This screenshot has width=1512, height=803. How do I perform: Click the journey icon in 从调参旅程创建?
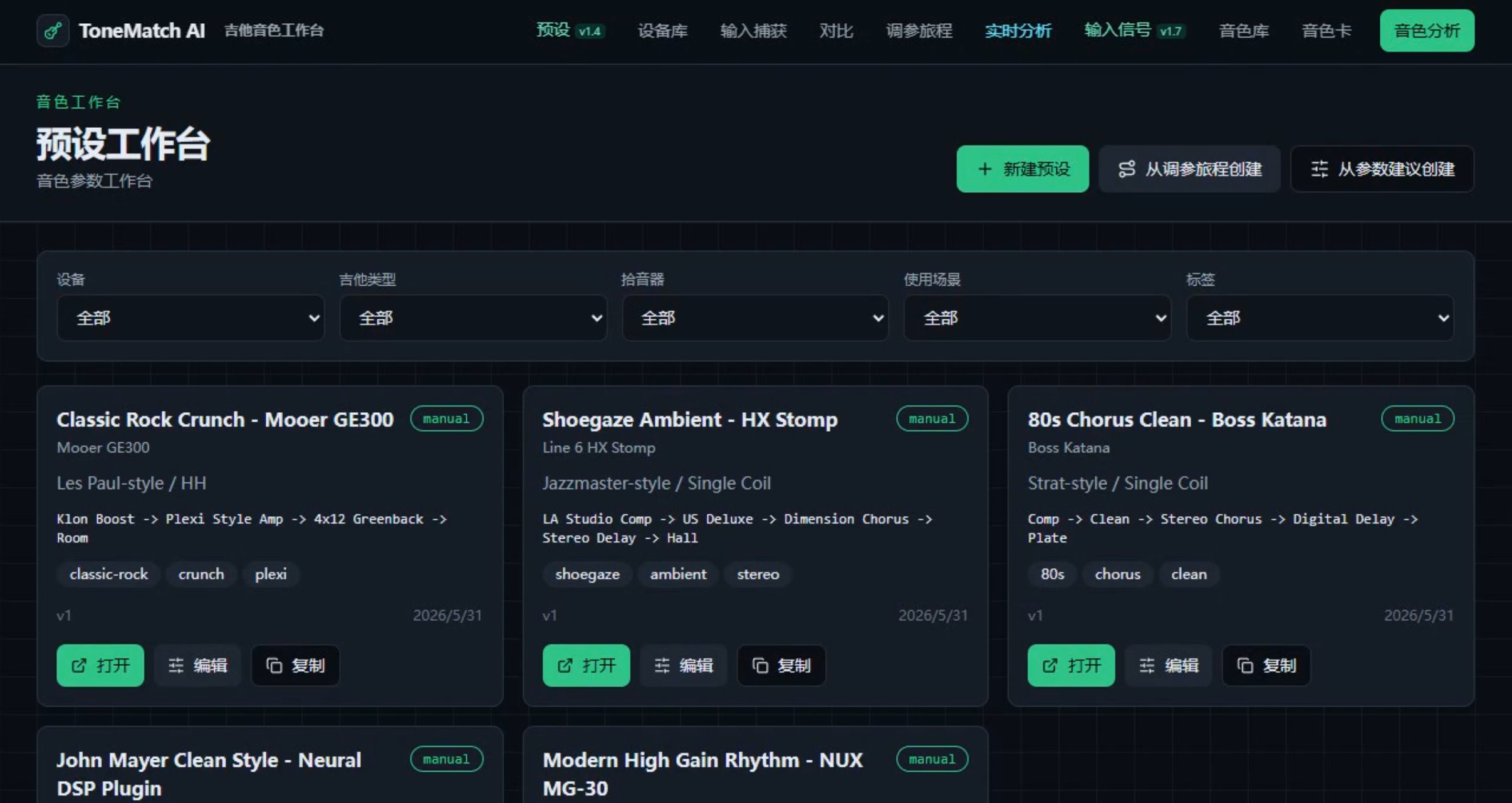point(1127,169)
